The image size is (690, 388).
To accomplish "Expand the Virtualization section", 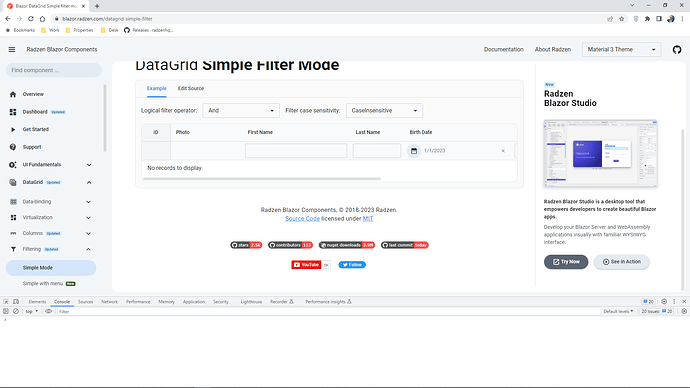I will click(88, 218).
